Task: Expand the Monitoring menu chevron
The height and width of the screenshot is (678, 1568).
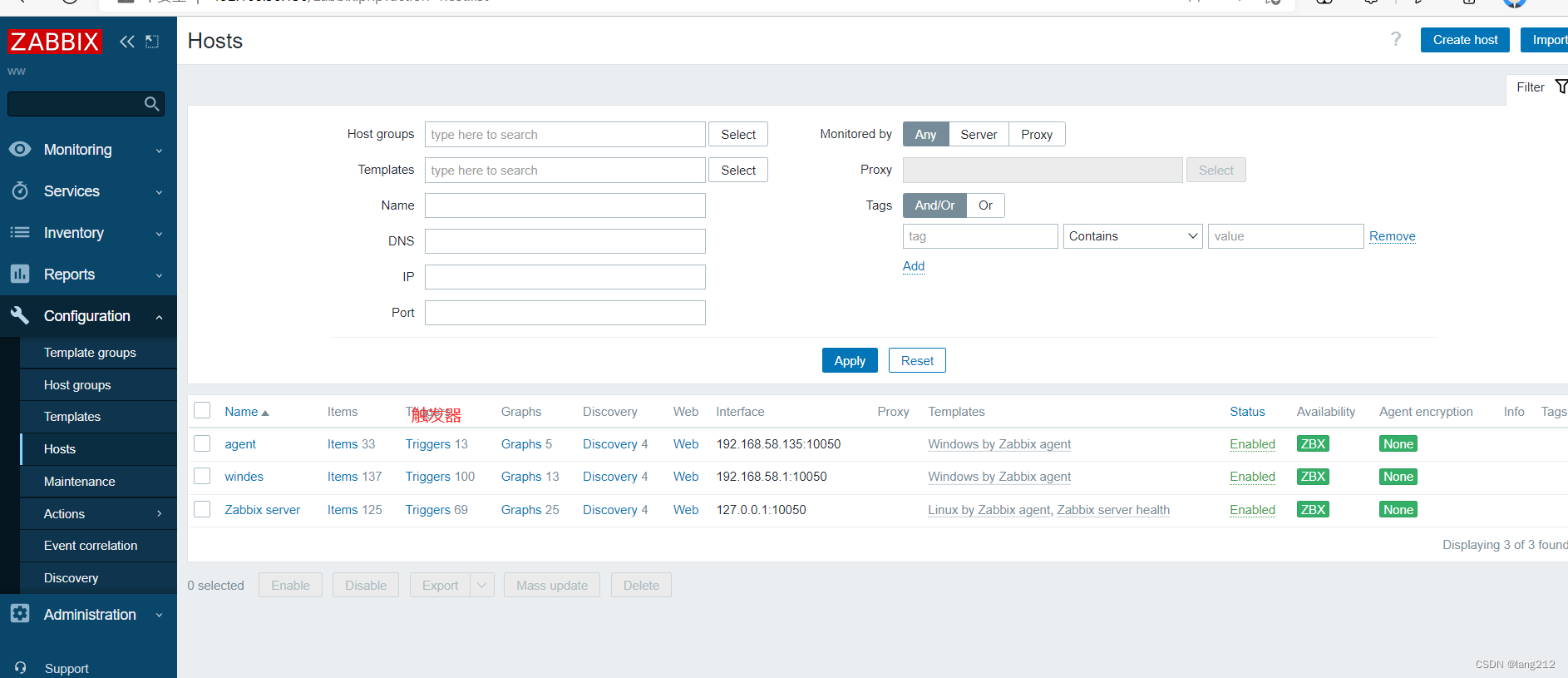Action: click(159, 151)
